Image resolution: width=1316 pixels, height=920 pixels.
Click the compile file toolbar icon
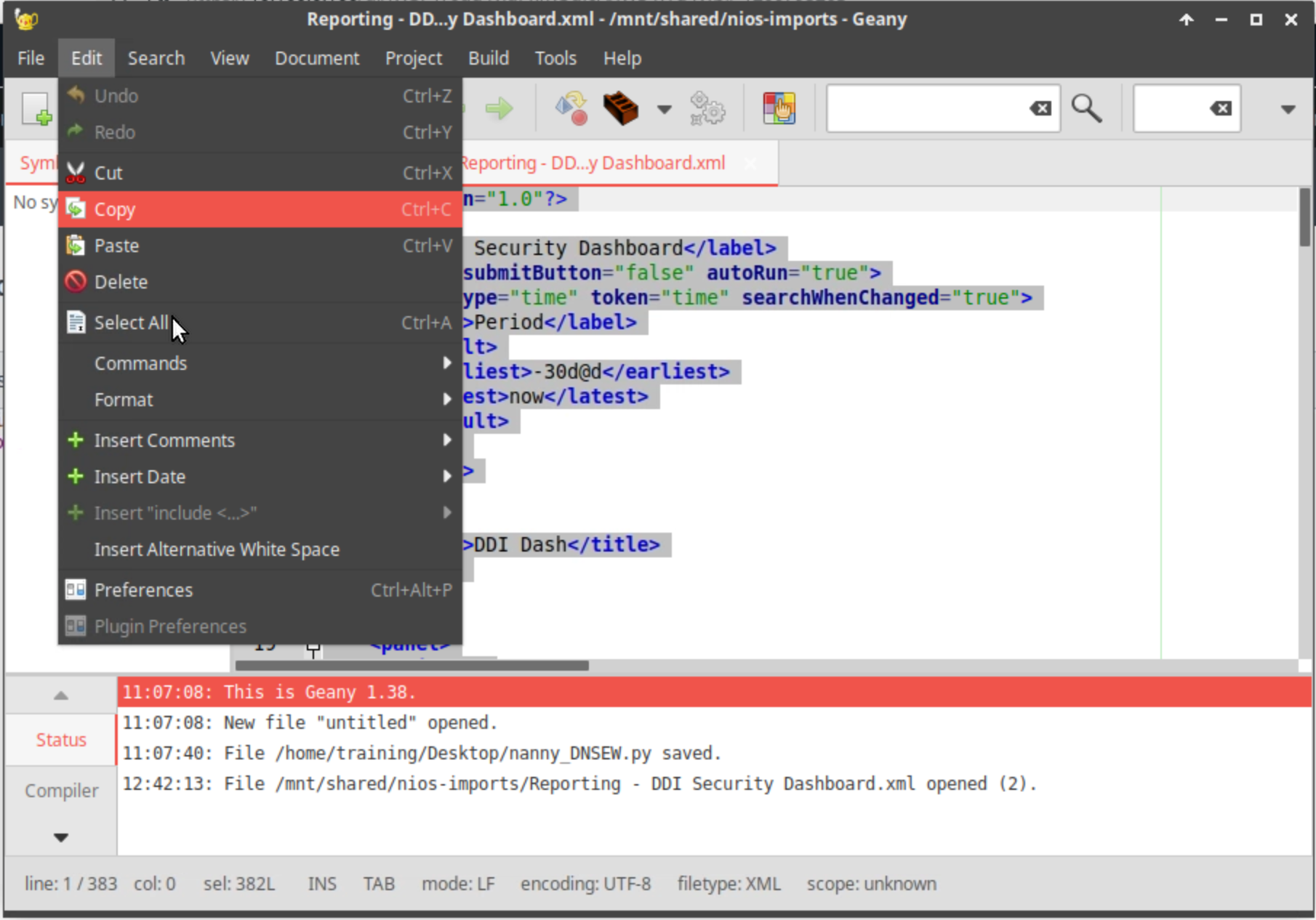571,109
